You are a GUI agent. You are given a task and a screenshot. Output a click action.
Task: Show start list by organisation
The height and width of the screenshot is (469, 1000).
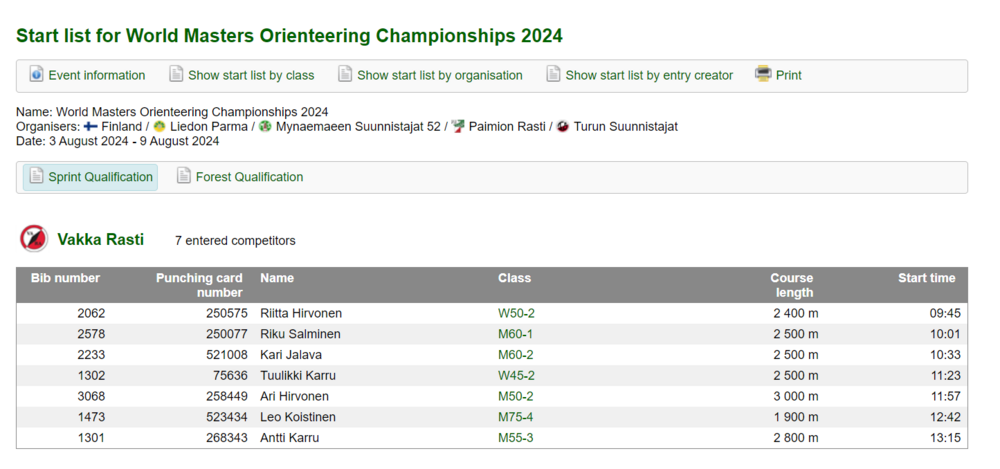coord(439,75)
